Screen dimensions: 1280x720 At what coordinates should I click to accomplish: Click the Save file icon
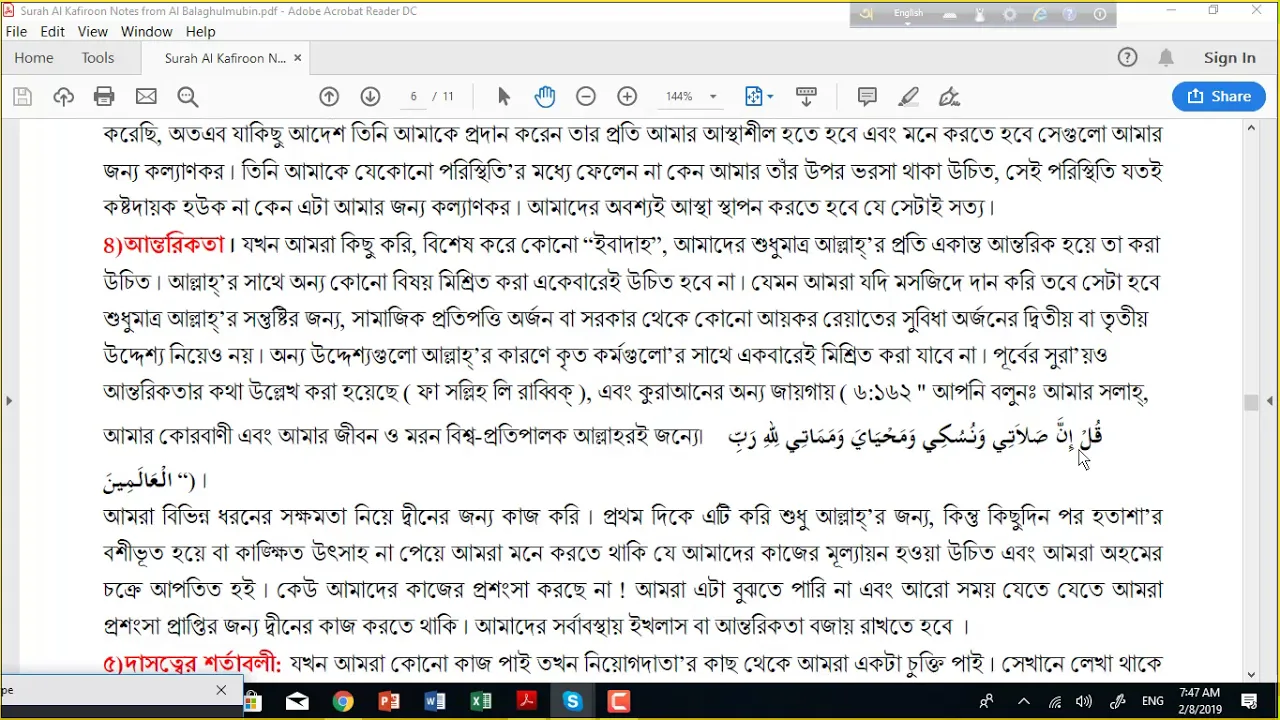[x=22, y=97]
